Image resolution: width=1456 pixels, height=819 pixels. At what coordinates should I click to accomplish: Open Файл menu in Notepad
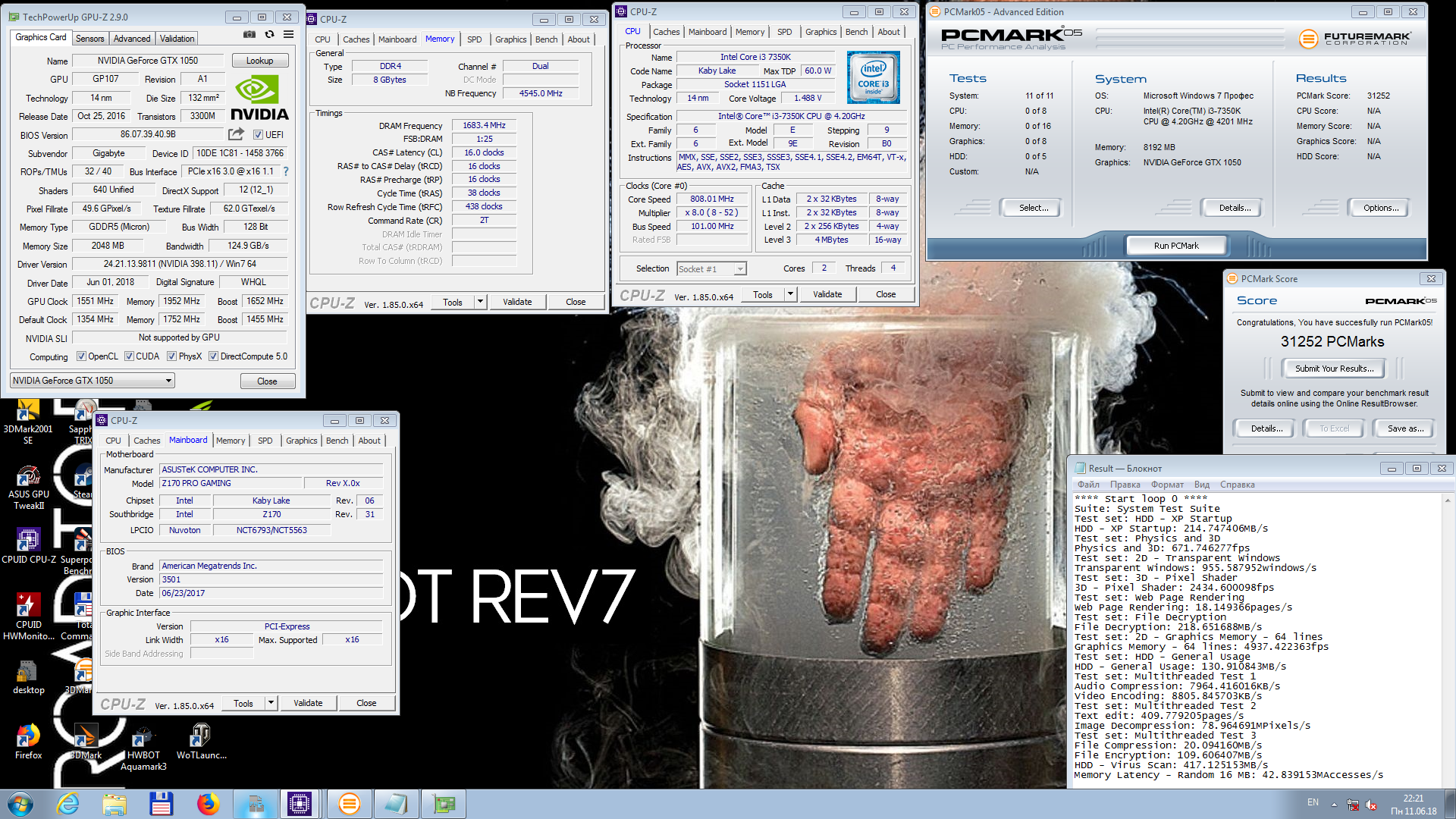point(1088,485)
